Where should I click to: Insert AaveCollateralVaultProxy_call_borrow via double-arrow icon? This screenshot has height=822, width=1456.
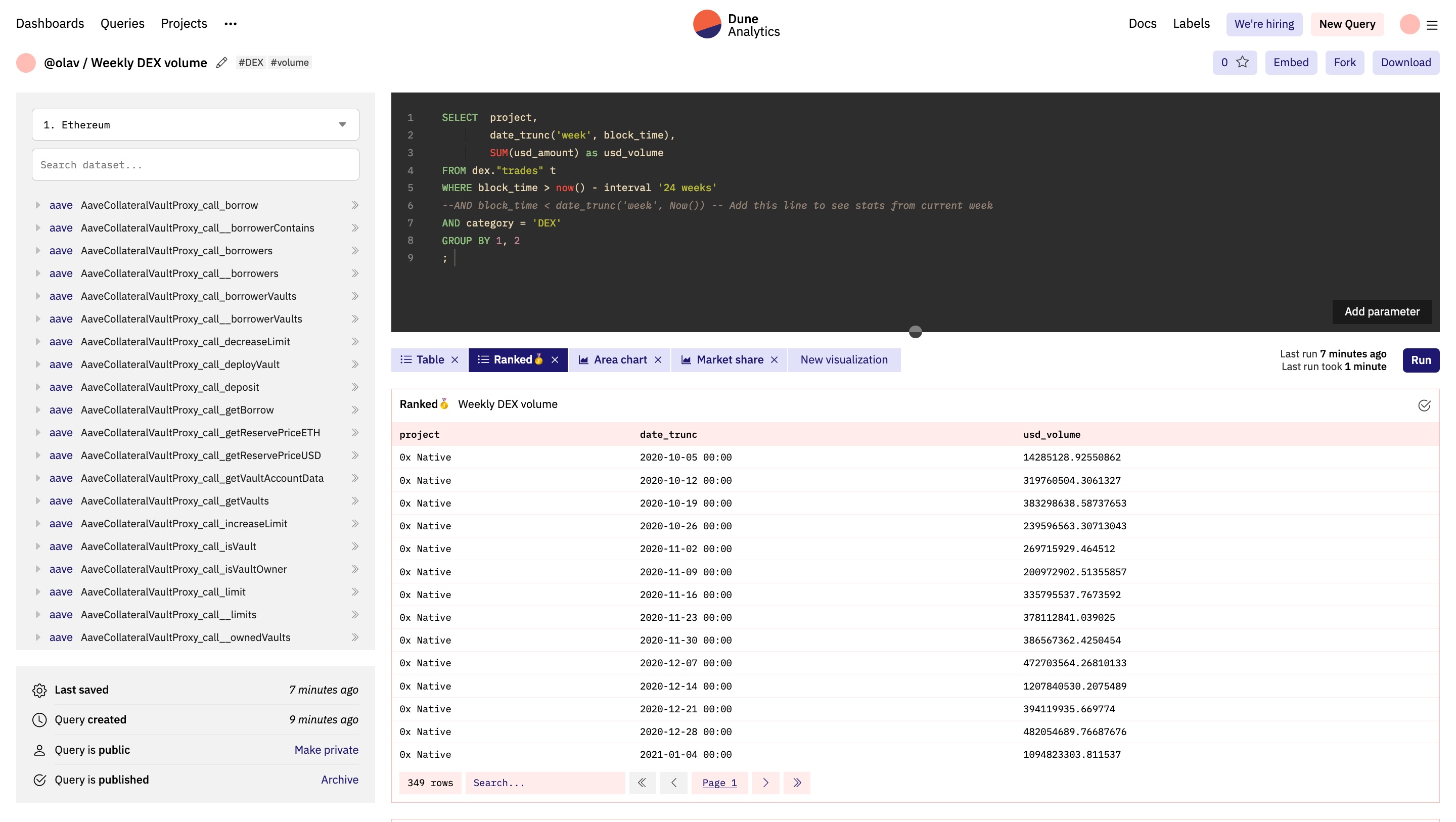click(x=355, y=205)
